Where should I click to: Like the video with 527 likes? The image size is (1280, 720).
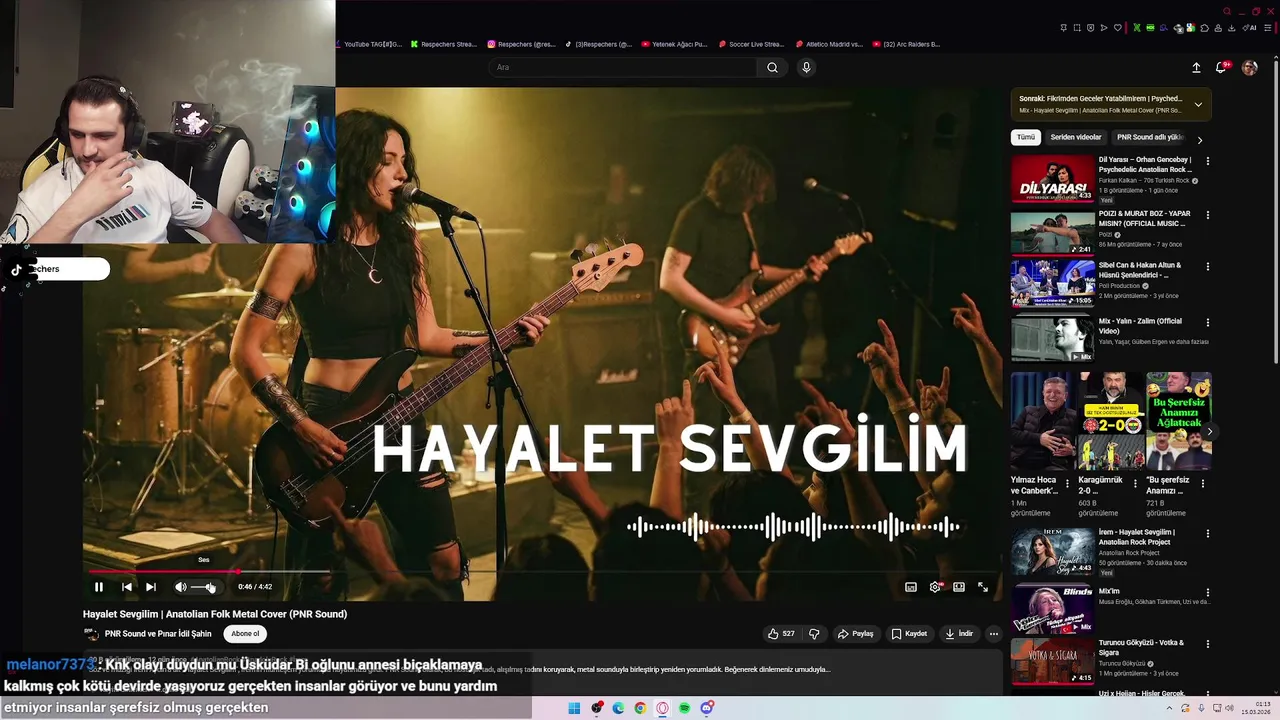tap(781, 633)
